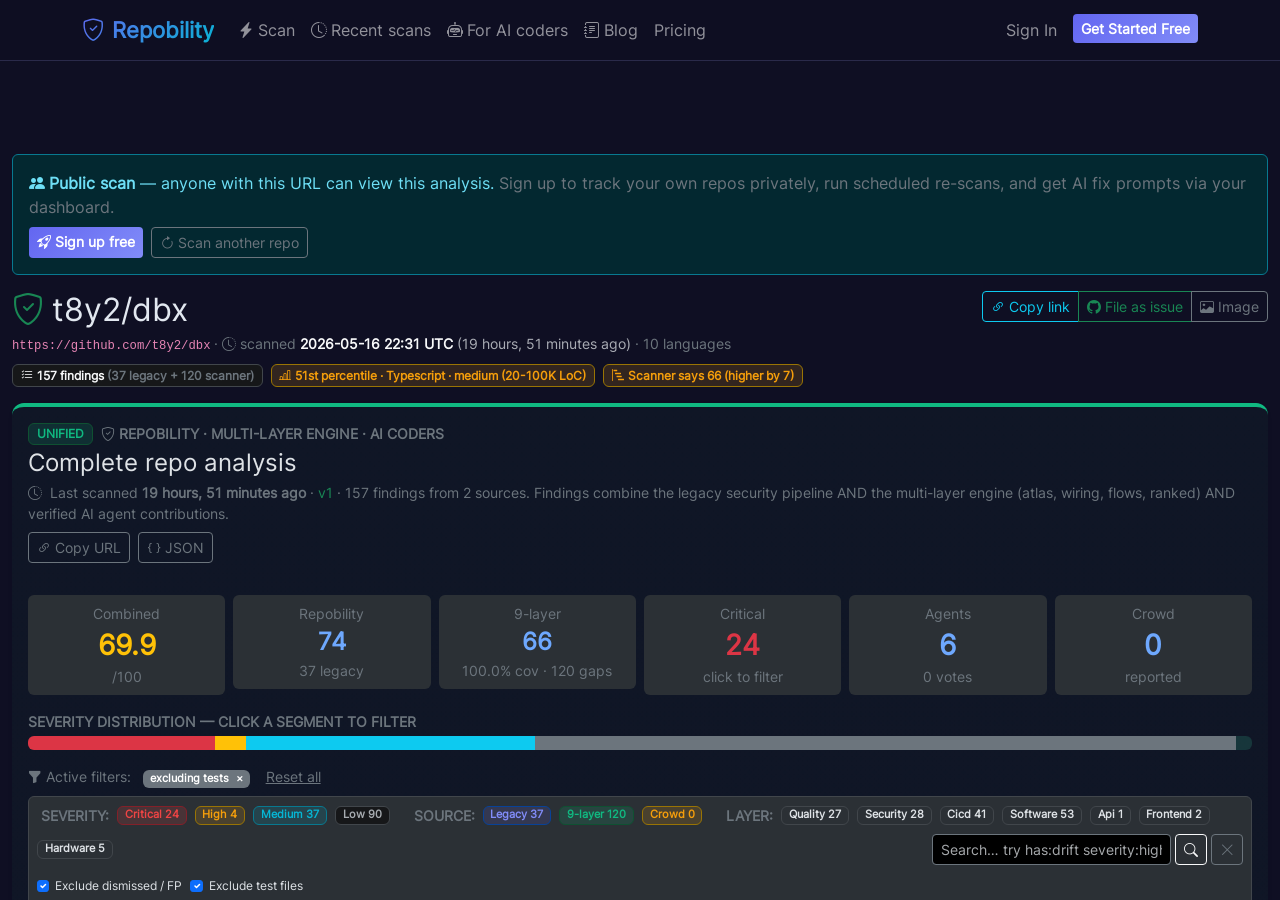The height and width of the screenshot is (900, 1280).
Task: Click the Reset all filters link
Action: (293, 777)
